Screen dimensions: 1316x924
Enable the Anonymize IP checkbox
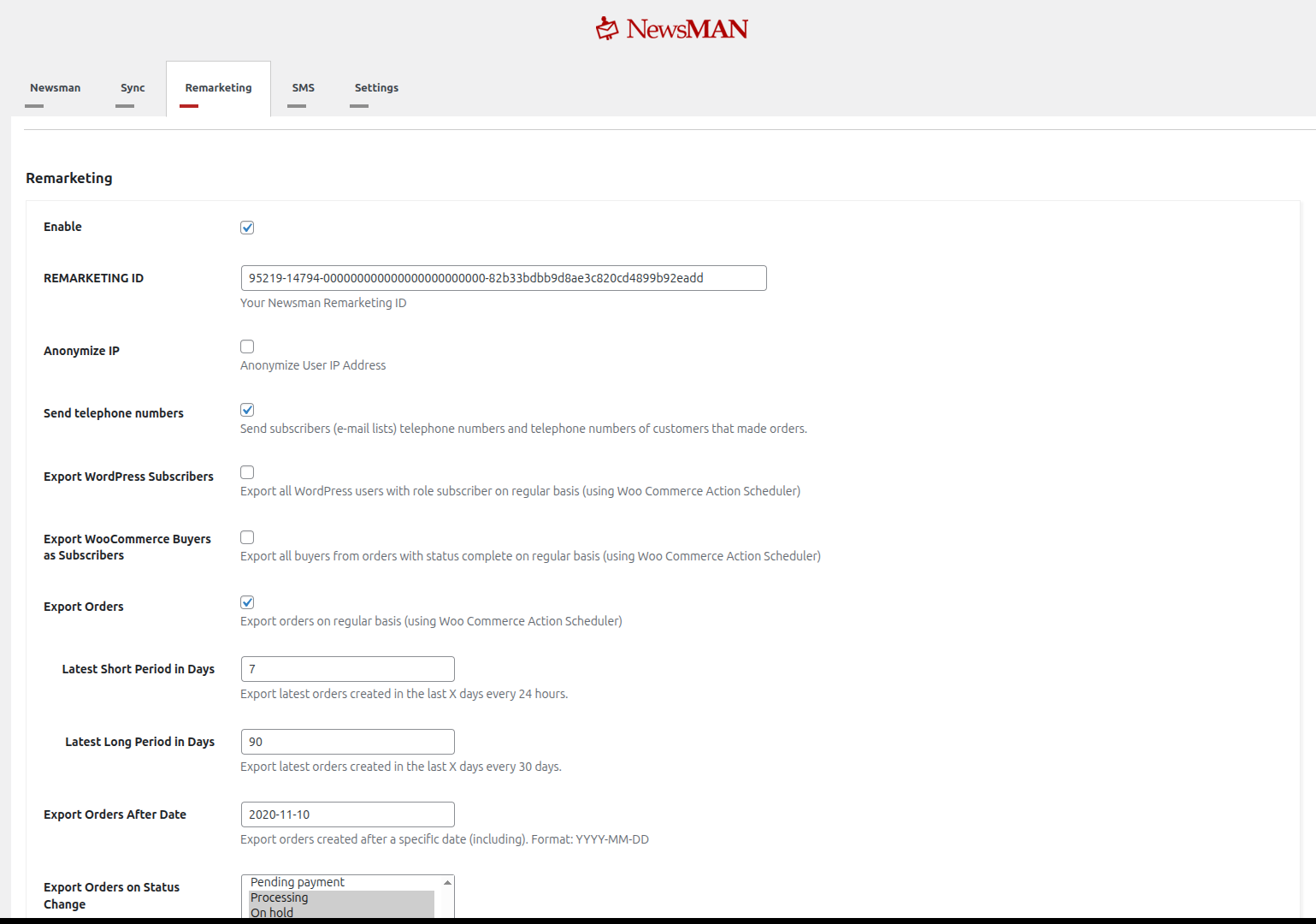[247, 346]
